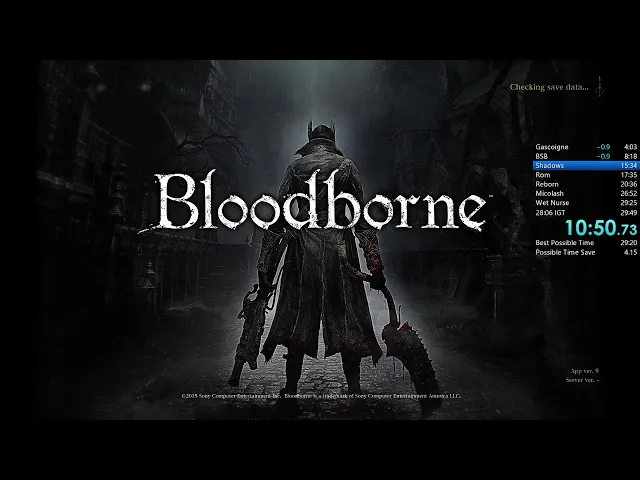This screenshot has height=480, width=640.
Task: Click the Wet Nurse split time 29:25
Action: click(629, 203)
